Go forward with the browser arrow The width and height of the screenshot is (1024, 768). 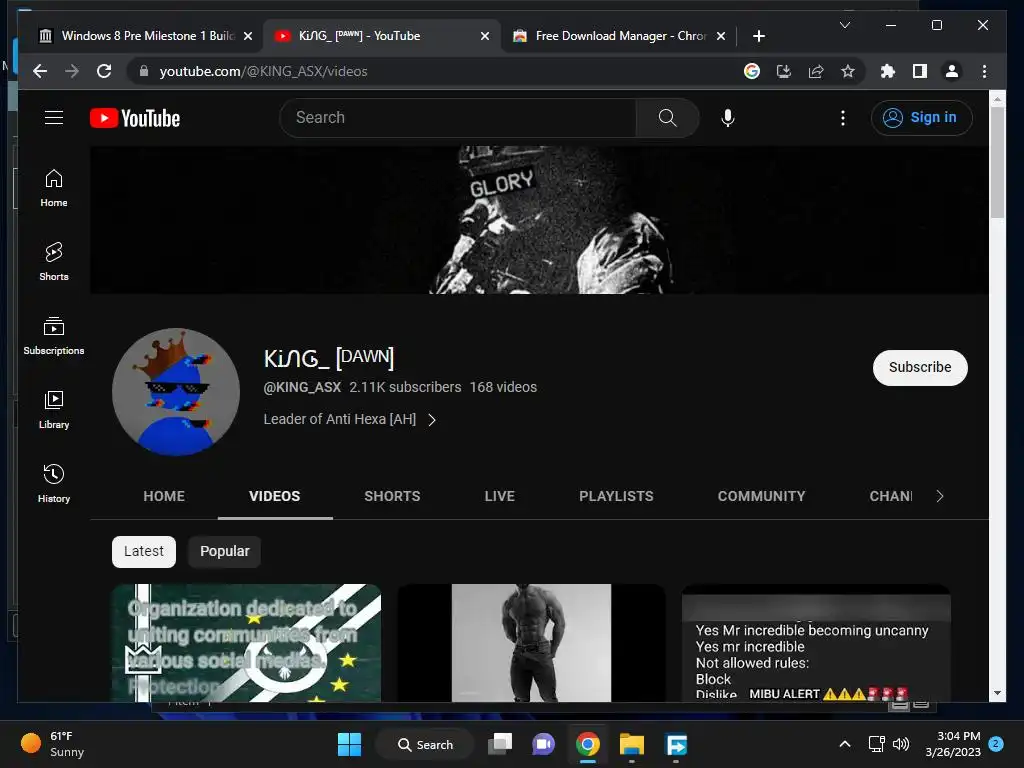pos(72,71)
